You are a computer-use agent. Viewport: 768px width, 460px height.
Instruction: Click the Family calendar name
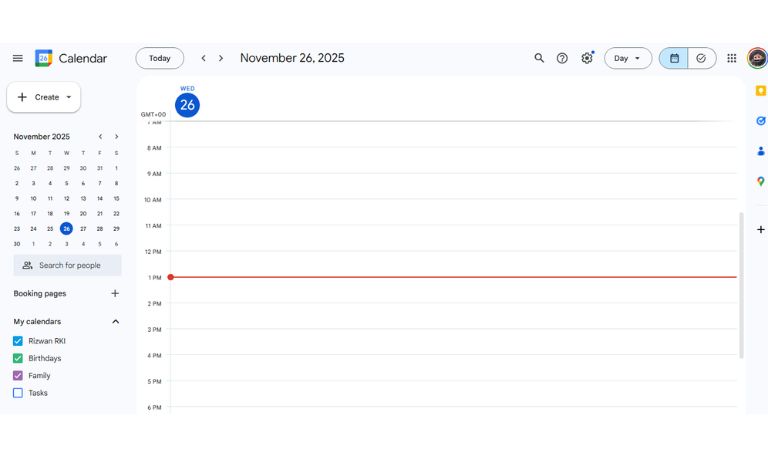tap(39, 376)
